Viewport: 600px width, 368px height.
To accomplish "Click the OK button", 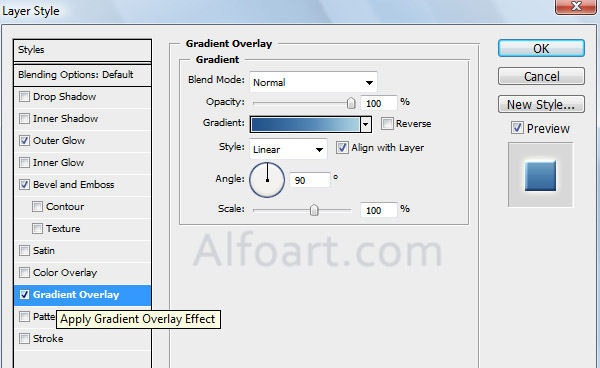I will coord(541,49).
